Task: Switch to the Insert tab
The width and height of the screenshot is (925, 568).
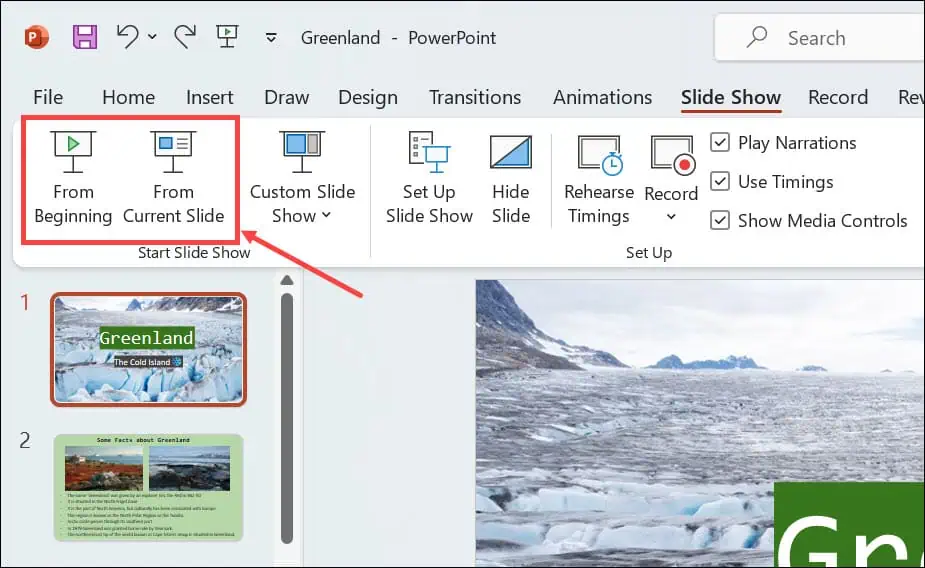Action: pos(209,97)
